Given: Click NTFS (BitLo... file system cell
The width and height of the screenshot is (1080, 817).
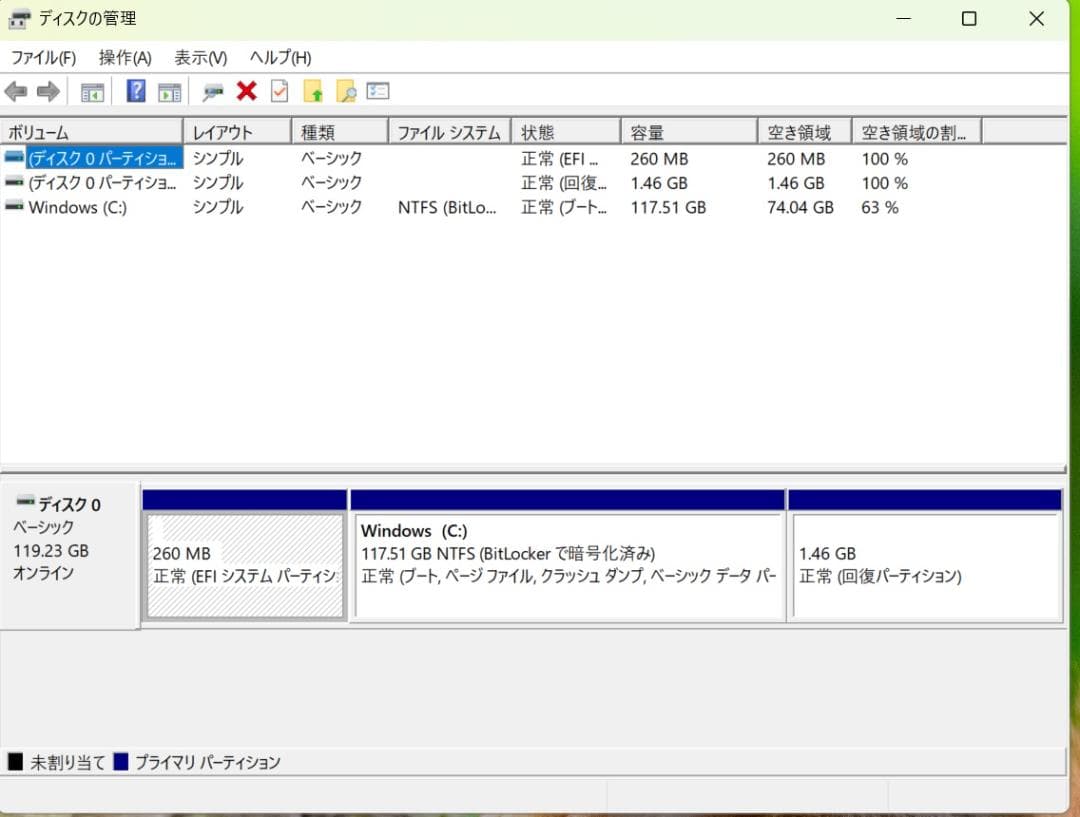Looking at the screenshot, I should (447, 207).
